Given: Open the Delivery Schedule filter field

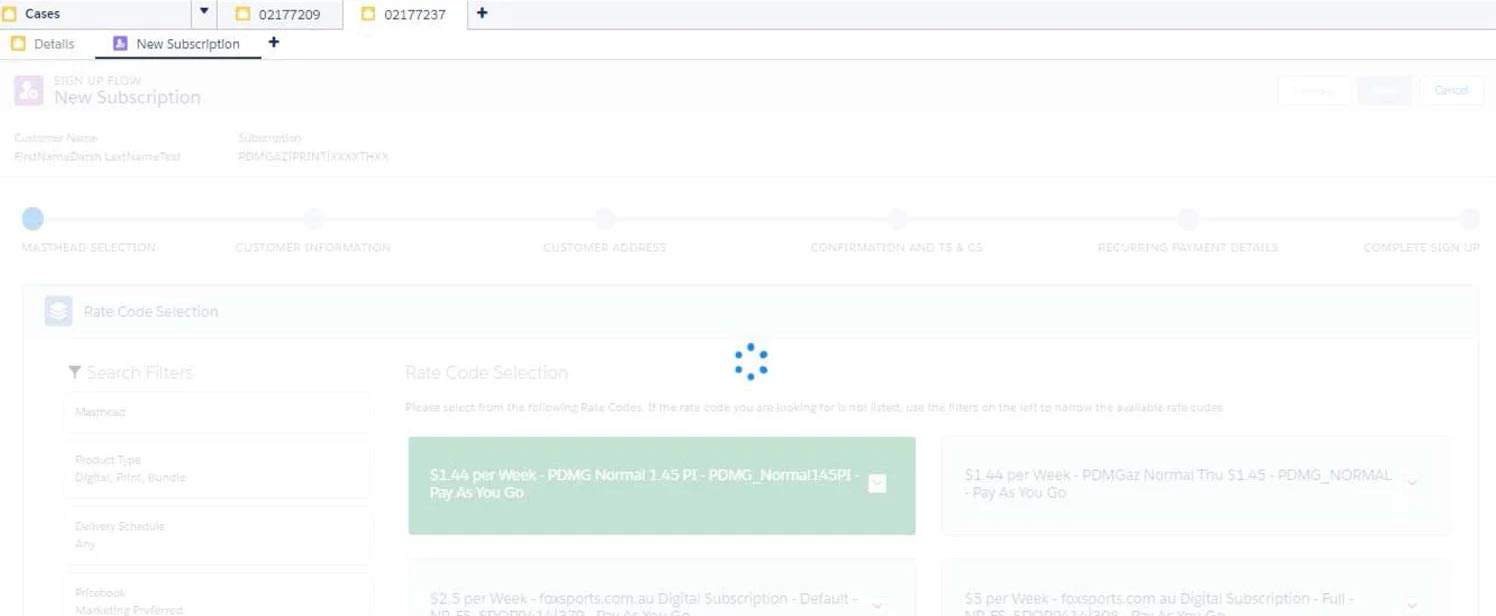Looking at the screenshot, I should click(x=218, y=535).
